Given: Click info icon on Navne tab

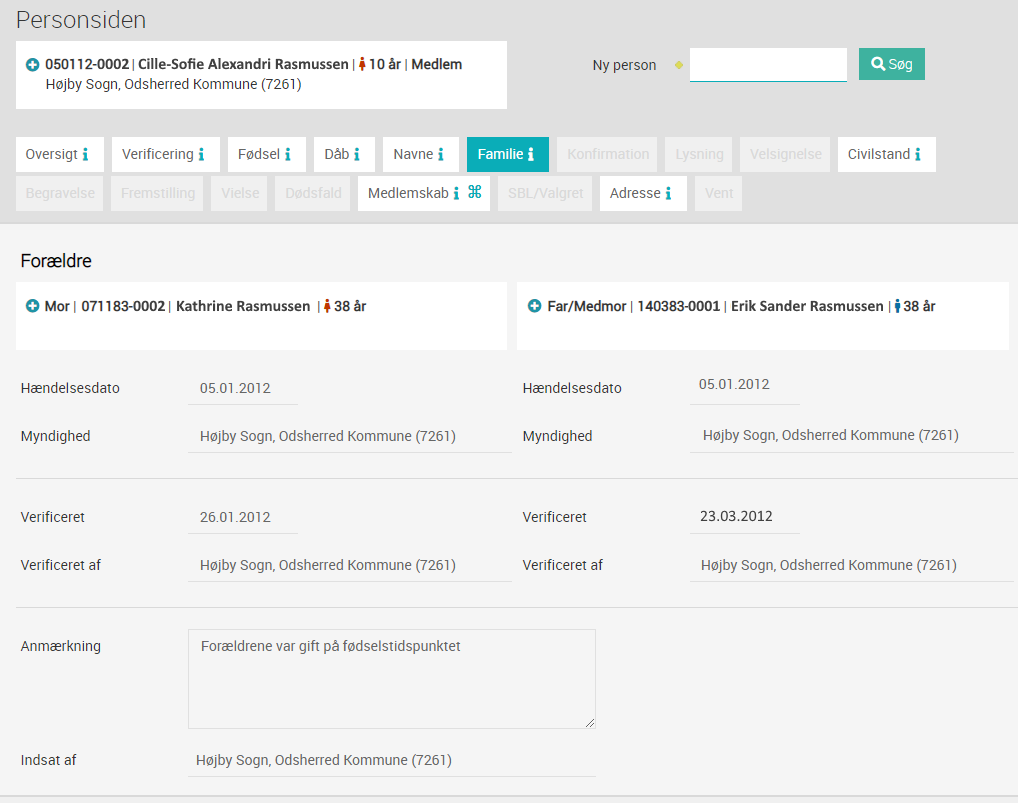Looking at the screenshot, I should (x=441, y=154).
